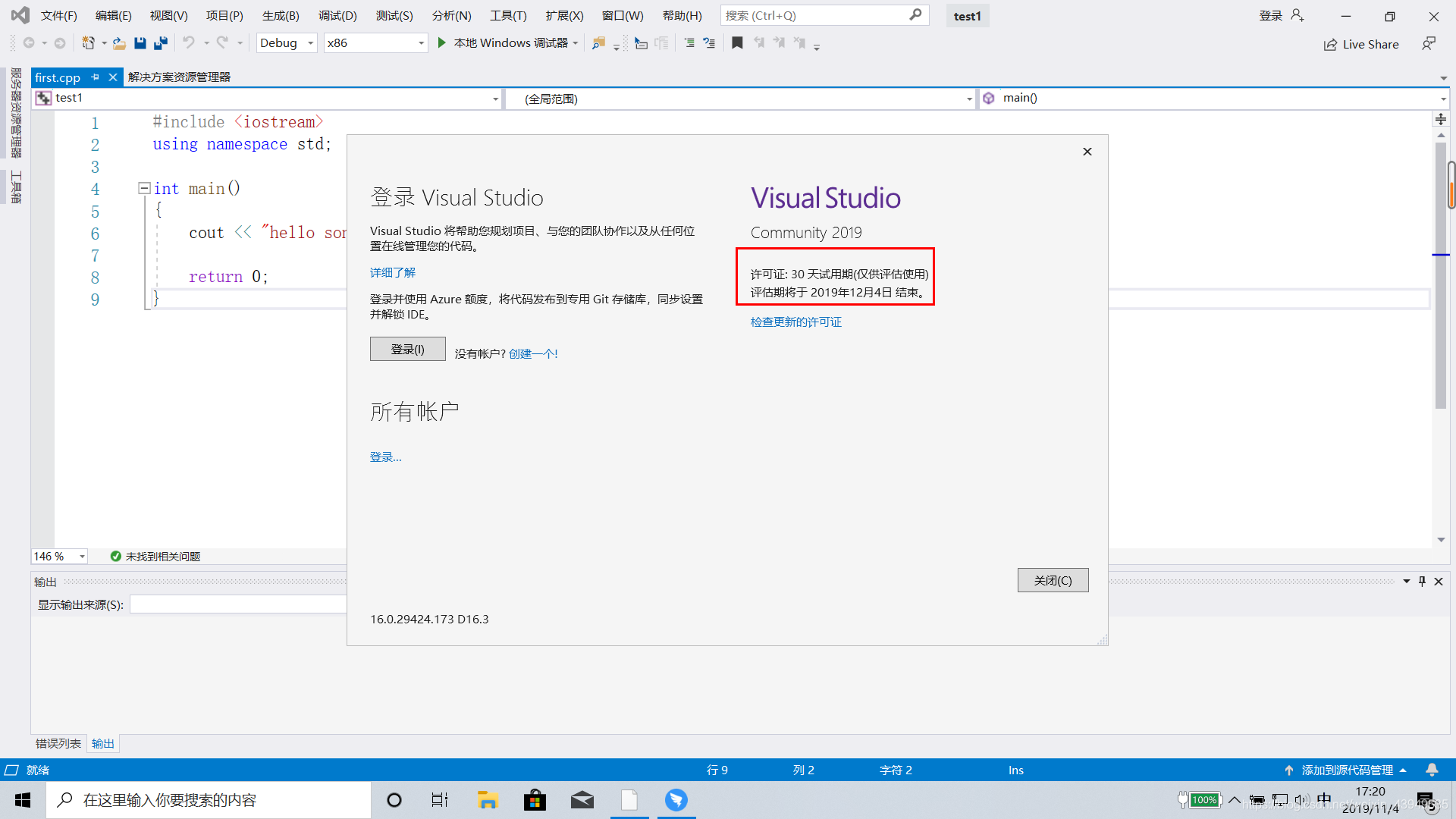This screenshot has width=1456, height=819.
Task: Click the Save All files toolbar icon
Action: 160,43
